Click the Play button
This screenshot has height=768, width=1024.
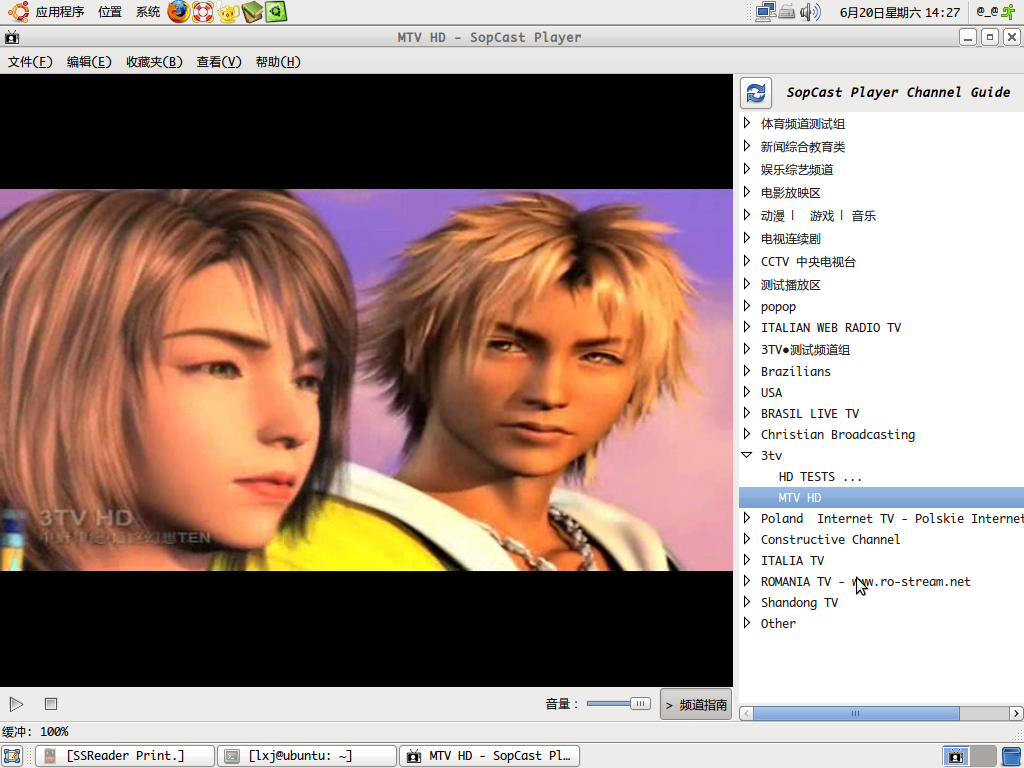click(x=17, y=704)
